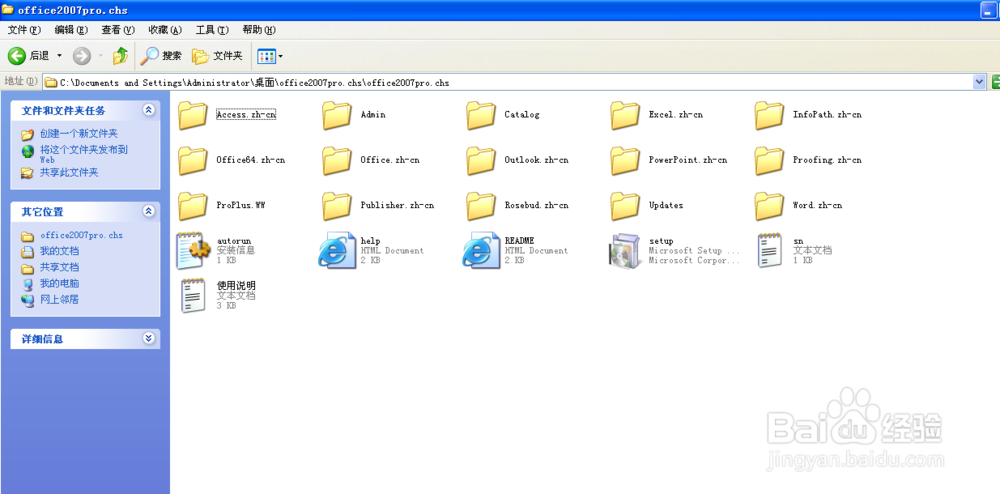Select the Outlook.zh-cn folder
The width and height of the screenshot is (1000, 494).
pyautogui.click(x=517, y=160)
